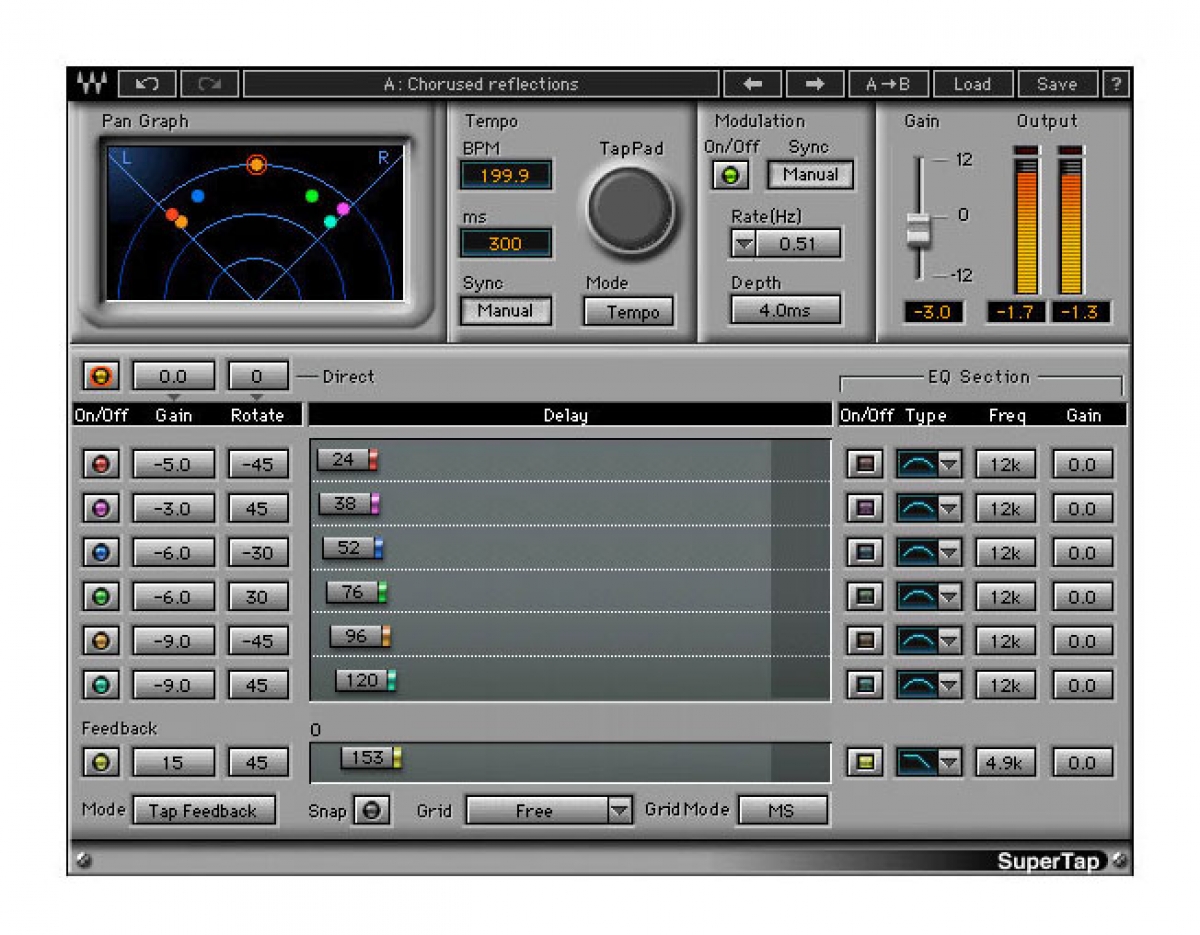Toggle EQ on for the orange tap row
The height and width of the screenshot is (935, 1200).
pyautogui.click(x=865, y=641)
